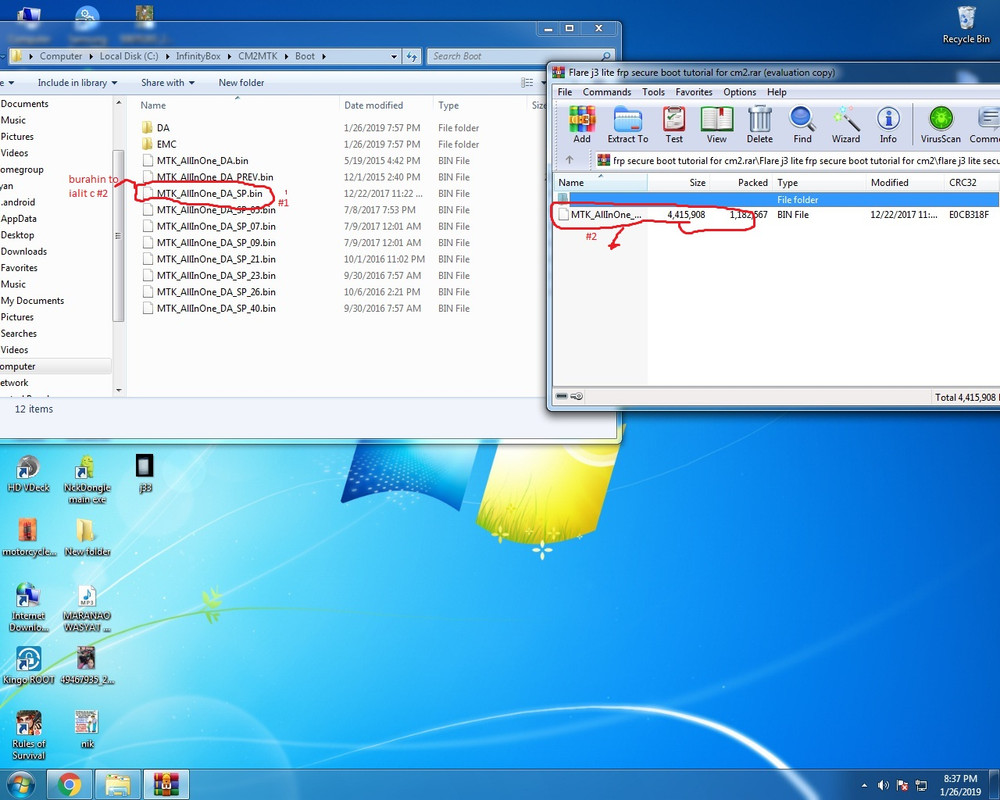1000x800 pixels.
Task: Select MTK_AllInOne_DA_SP_40.bin file
Action: tap(216, 308)
